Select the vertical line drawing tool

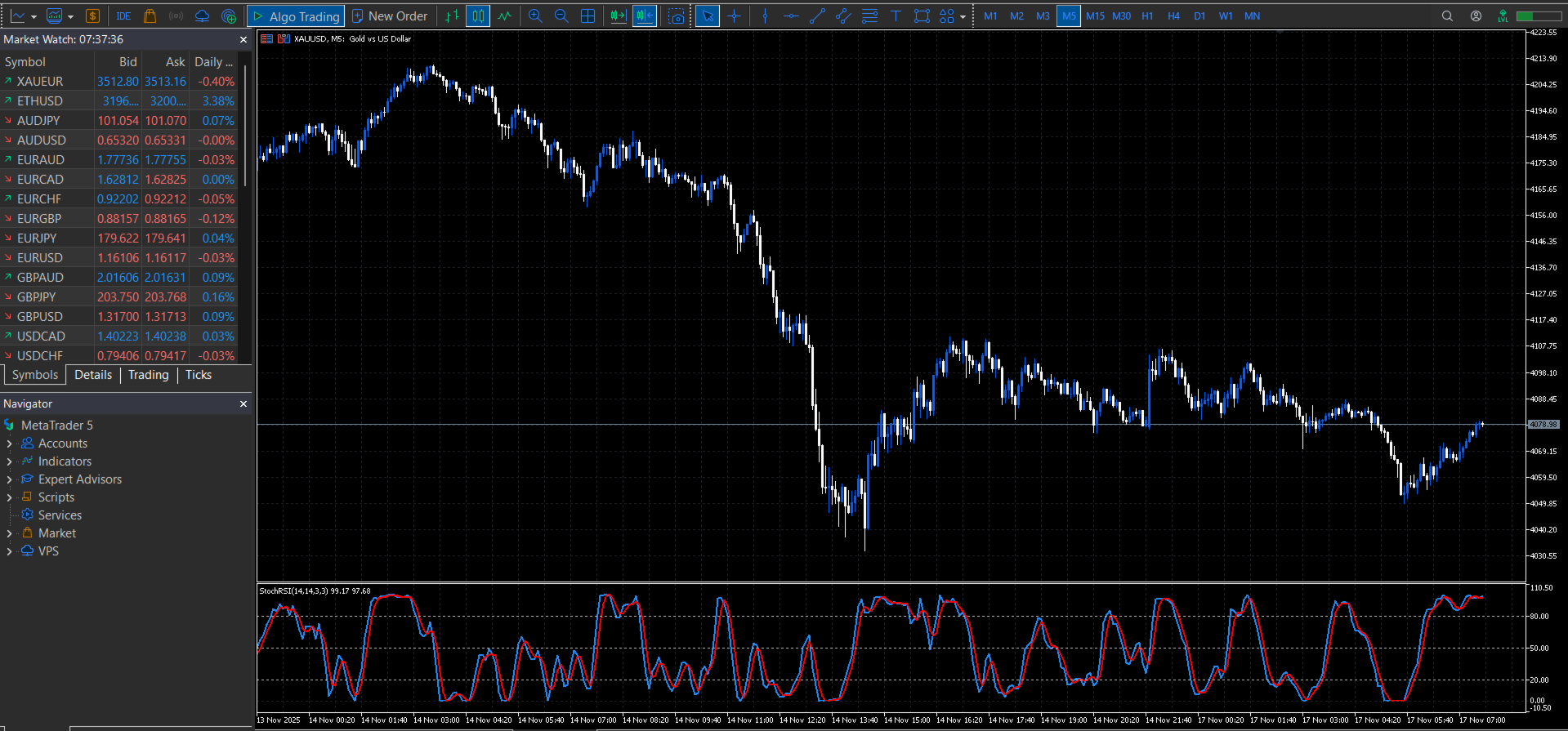pyautogui.click(x=766, y=16)
